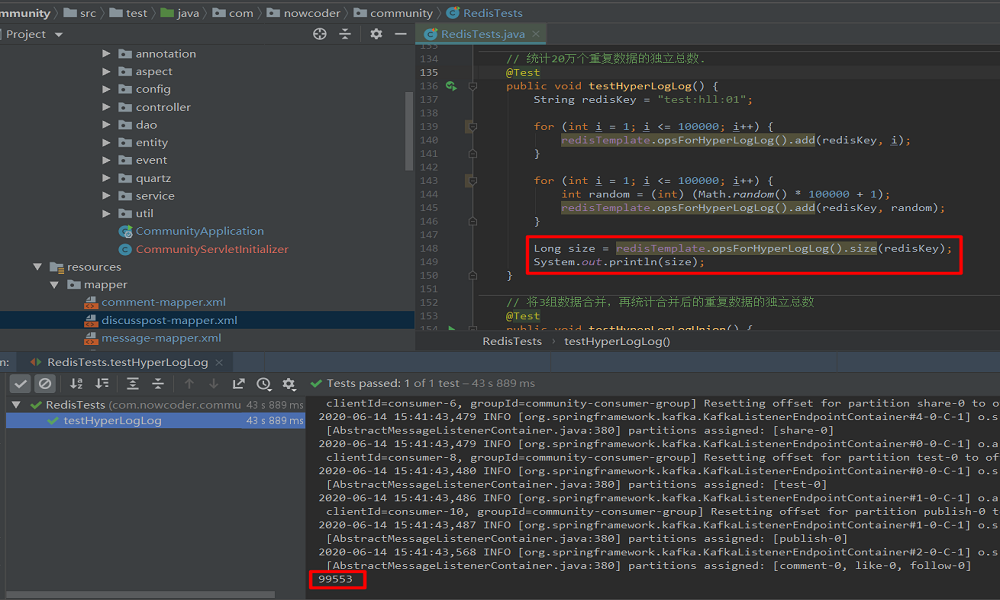1000x600 pixels.
Task: Click the Project tree vertical scrollbar
Action: pyautogui.click(x=409, y=131)
